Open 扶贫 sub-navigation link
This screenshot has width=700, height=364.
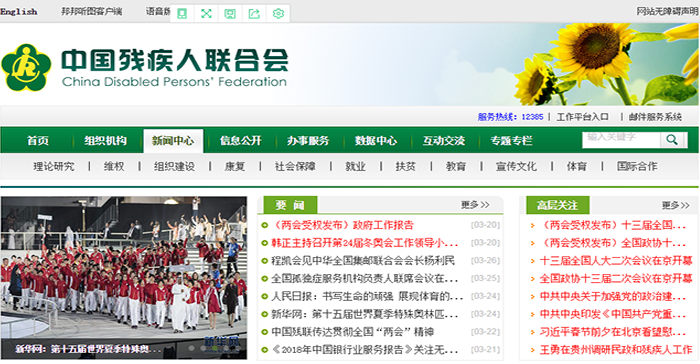pos(405,167)
